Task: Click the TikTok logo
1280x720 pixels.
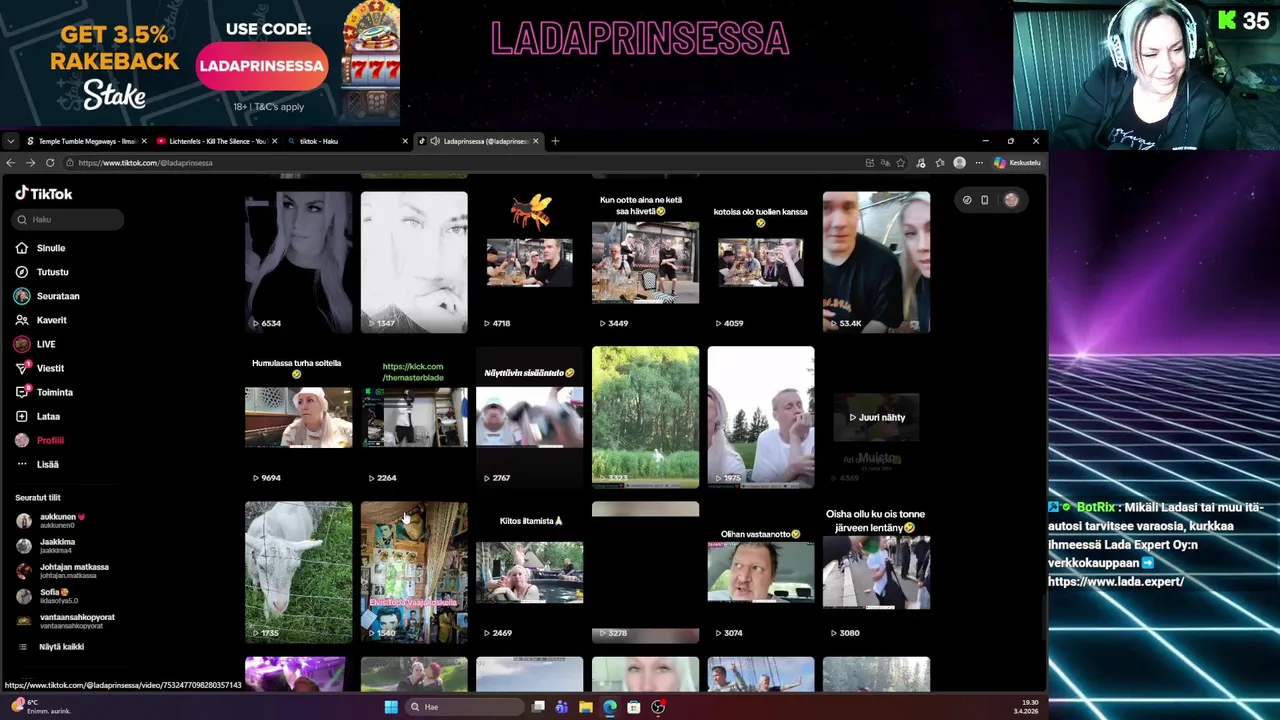Action: click(44, 194)
